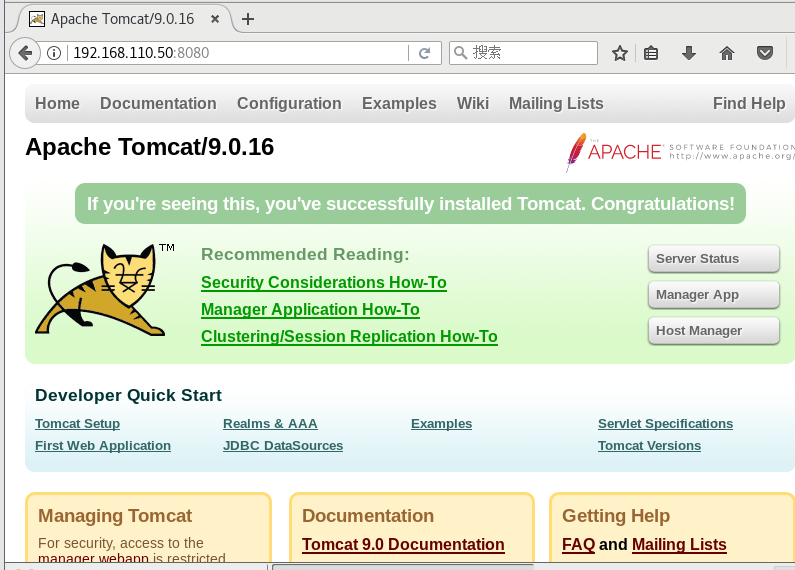Click the search magnifier icon in search box
Viewport: 795px width, 570px height.
click(460, 53)
